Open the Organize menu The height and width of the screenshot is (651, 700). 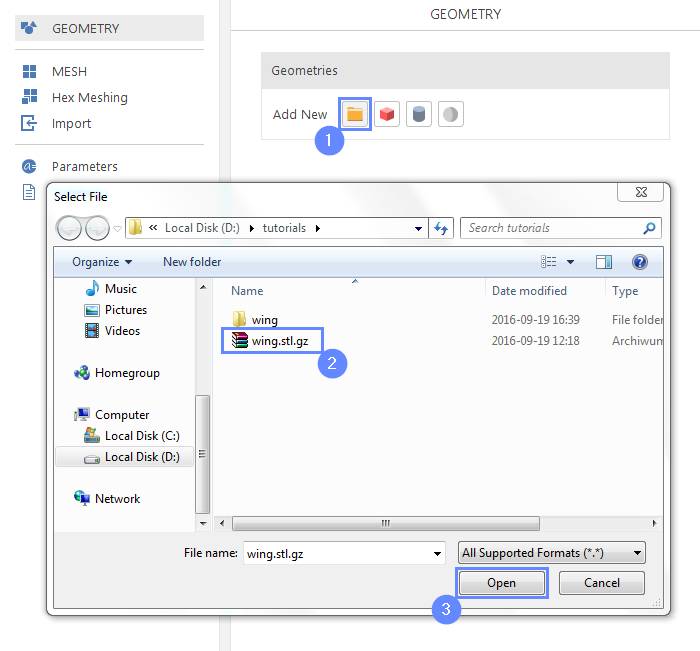click(102, 262)
